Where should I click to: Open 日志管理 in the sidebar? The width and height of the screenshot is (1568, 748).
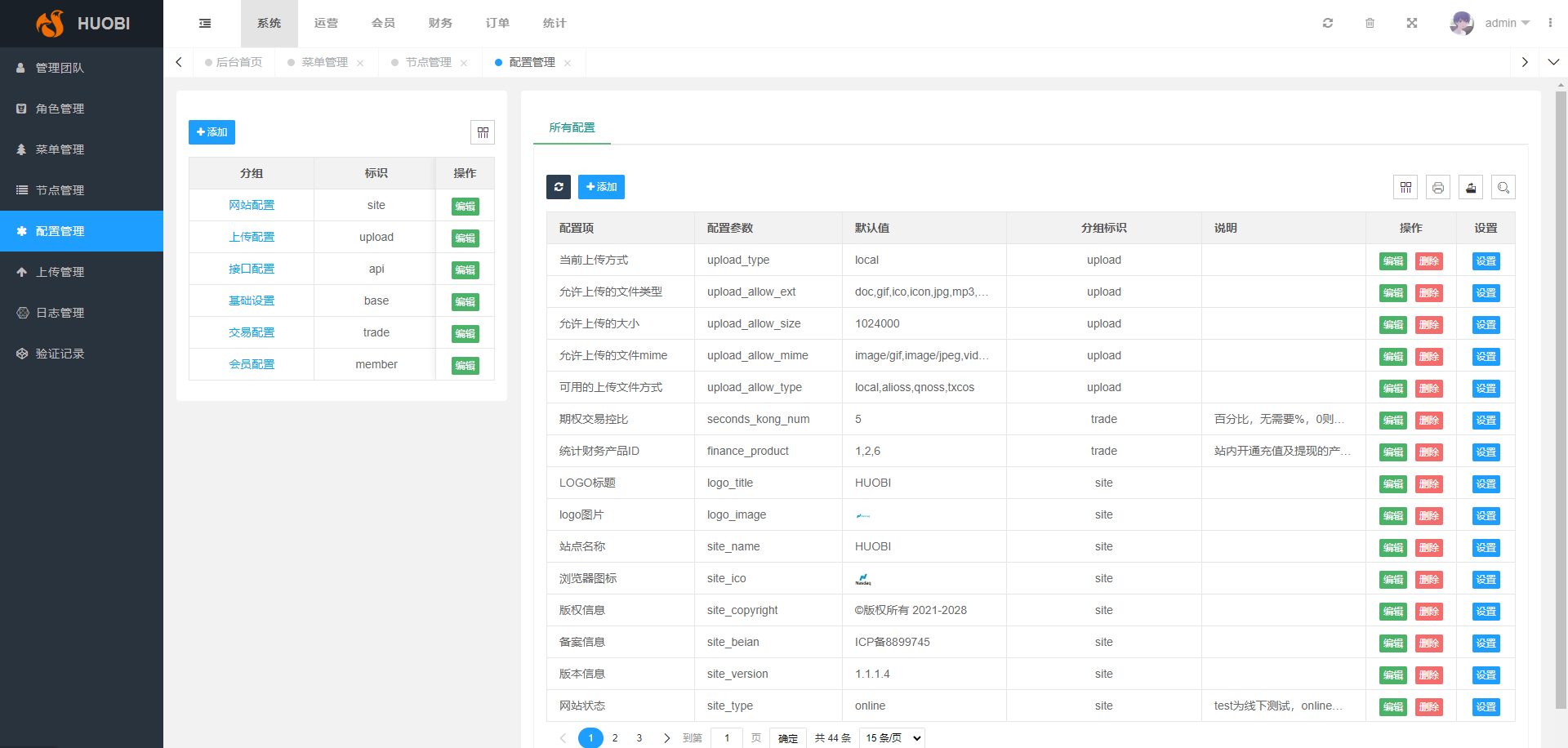tap(60, 313)
